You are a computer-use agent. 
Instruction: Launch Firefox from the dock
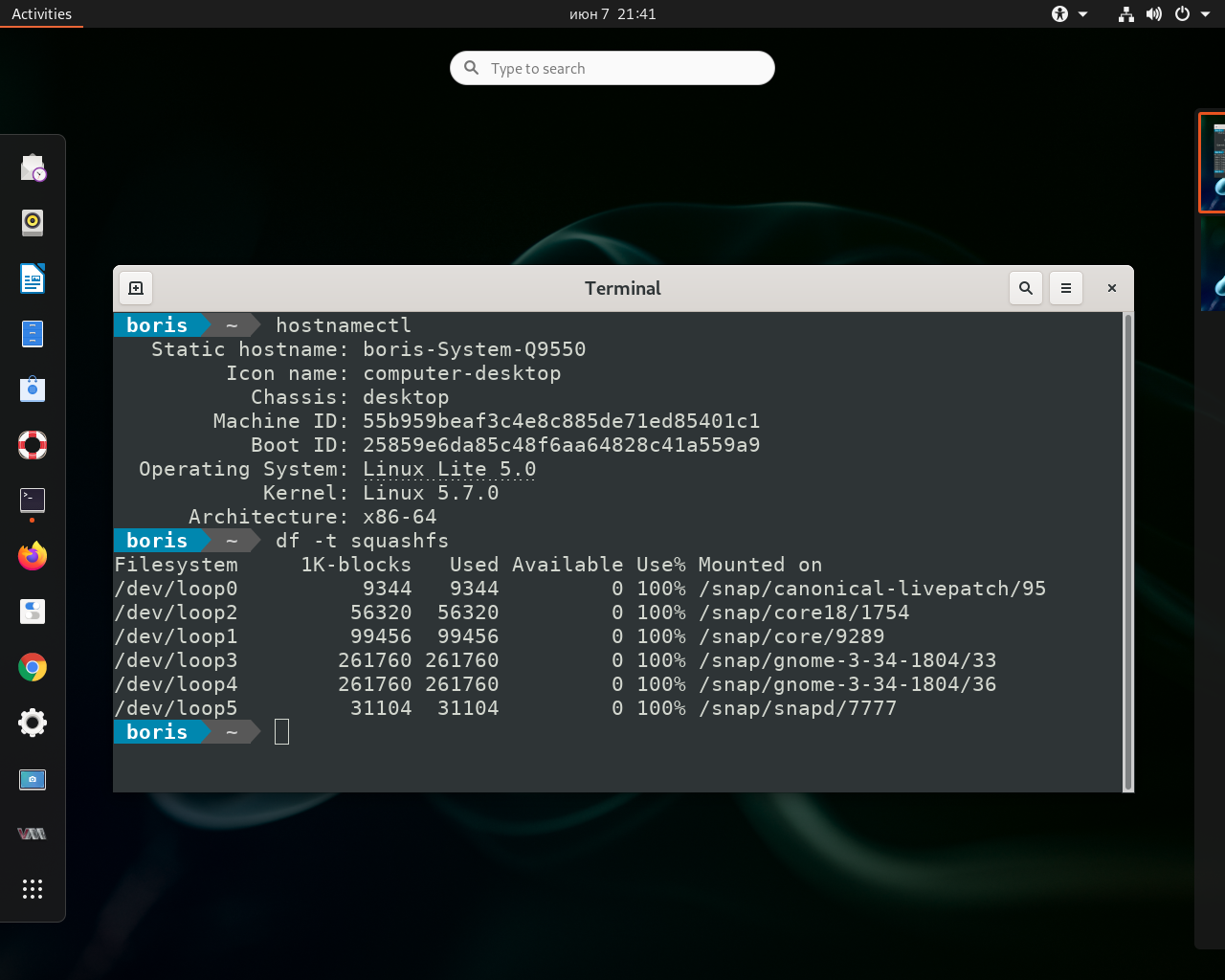pos(32,556)
